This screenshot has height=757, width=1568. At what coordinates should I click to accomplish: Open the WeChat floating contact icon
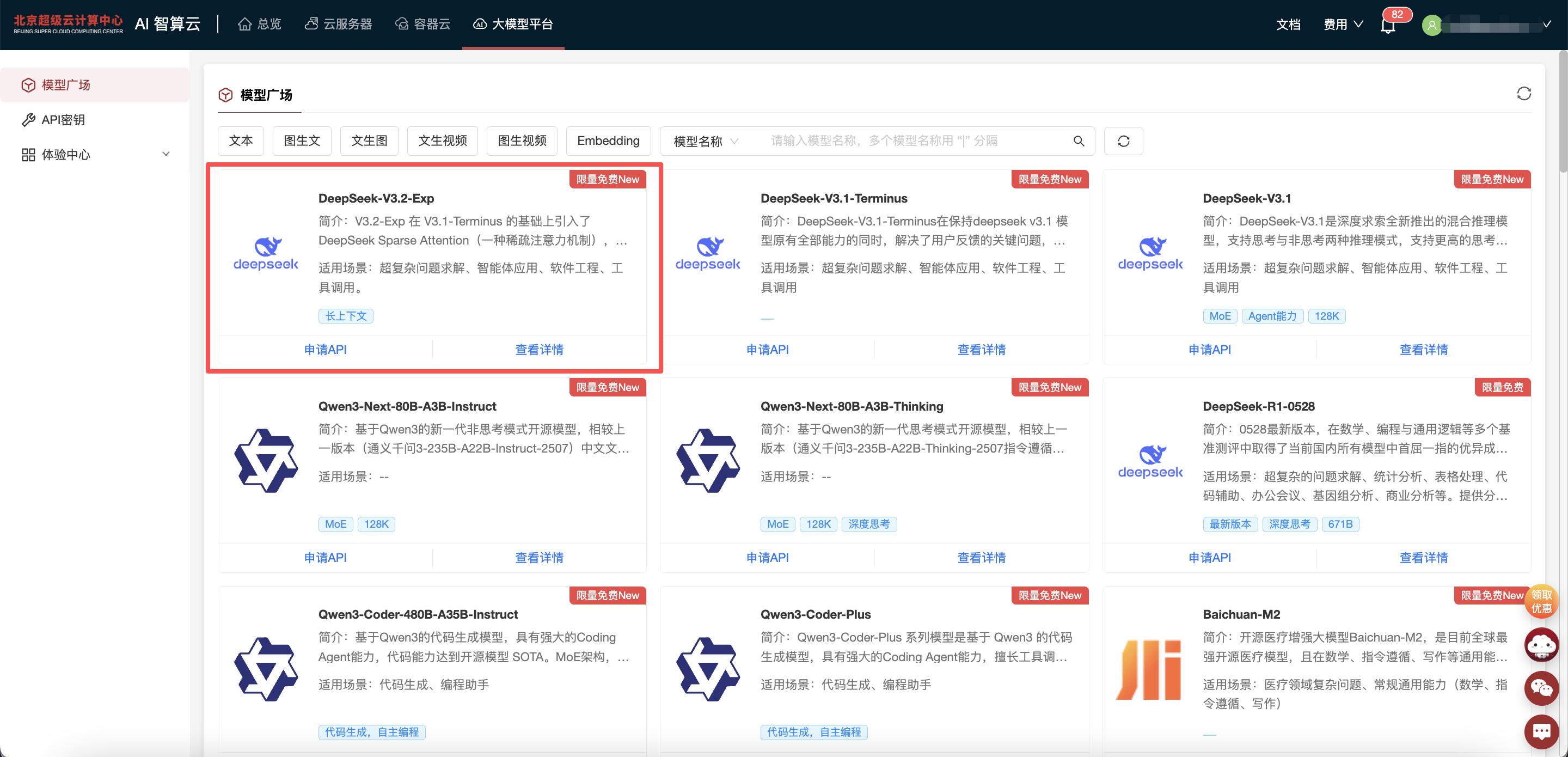pos(1541,688)
